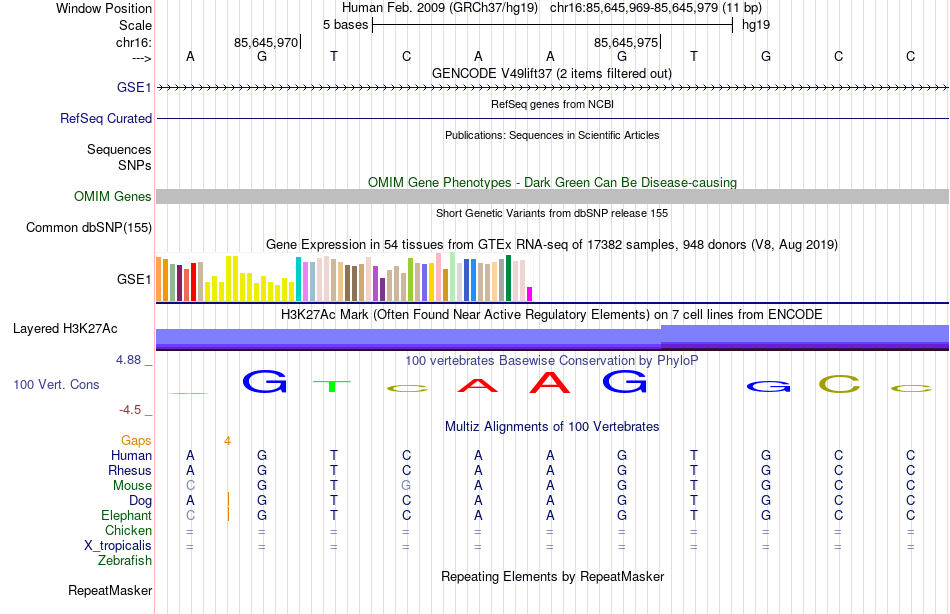Click the magenta last bar in the GTEx chart
950x614 pixels.
(530, 294)
